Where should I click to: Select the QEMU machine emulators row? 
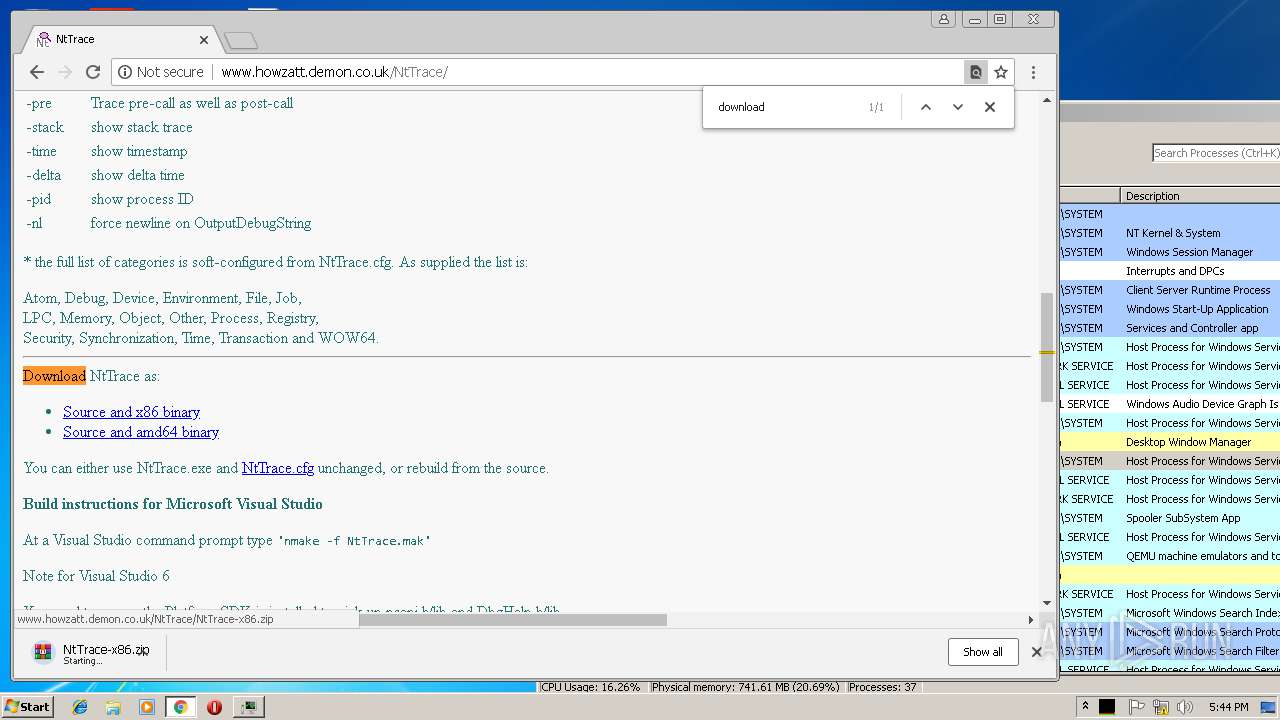tap(1170, 556)
